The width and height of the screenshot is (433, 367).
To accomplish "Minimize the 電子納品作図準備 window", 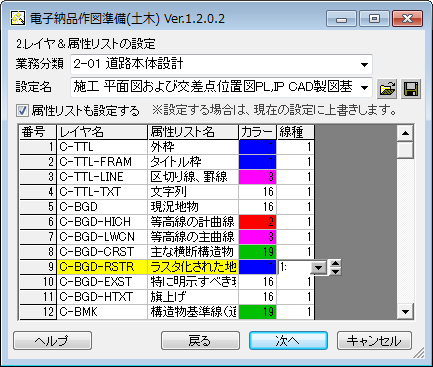I will click(341, 19).
